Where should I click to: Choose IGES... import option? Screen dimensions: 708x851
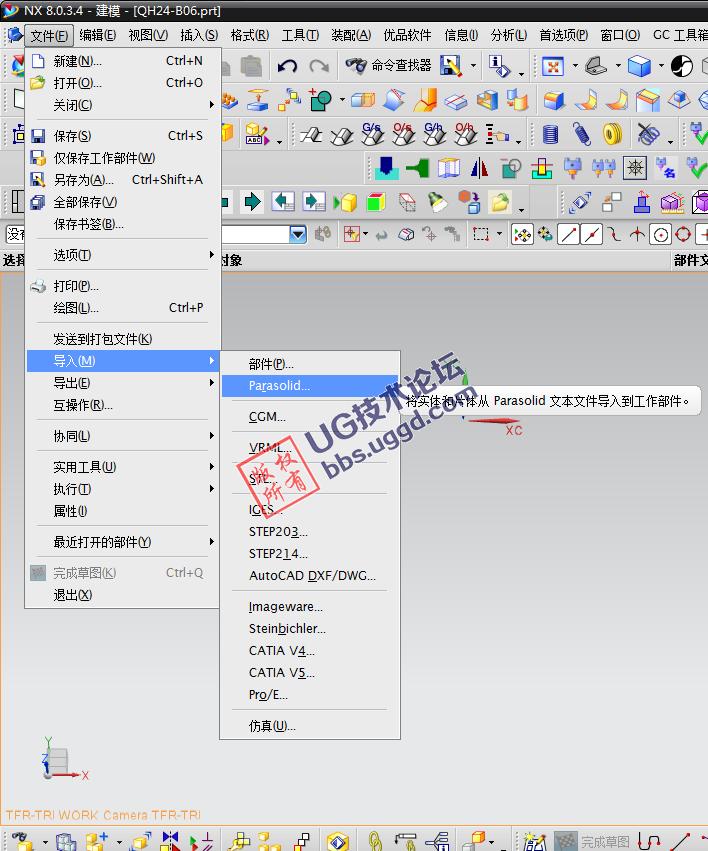[310, 510]
